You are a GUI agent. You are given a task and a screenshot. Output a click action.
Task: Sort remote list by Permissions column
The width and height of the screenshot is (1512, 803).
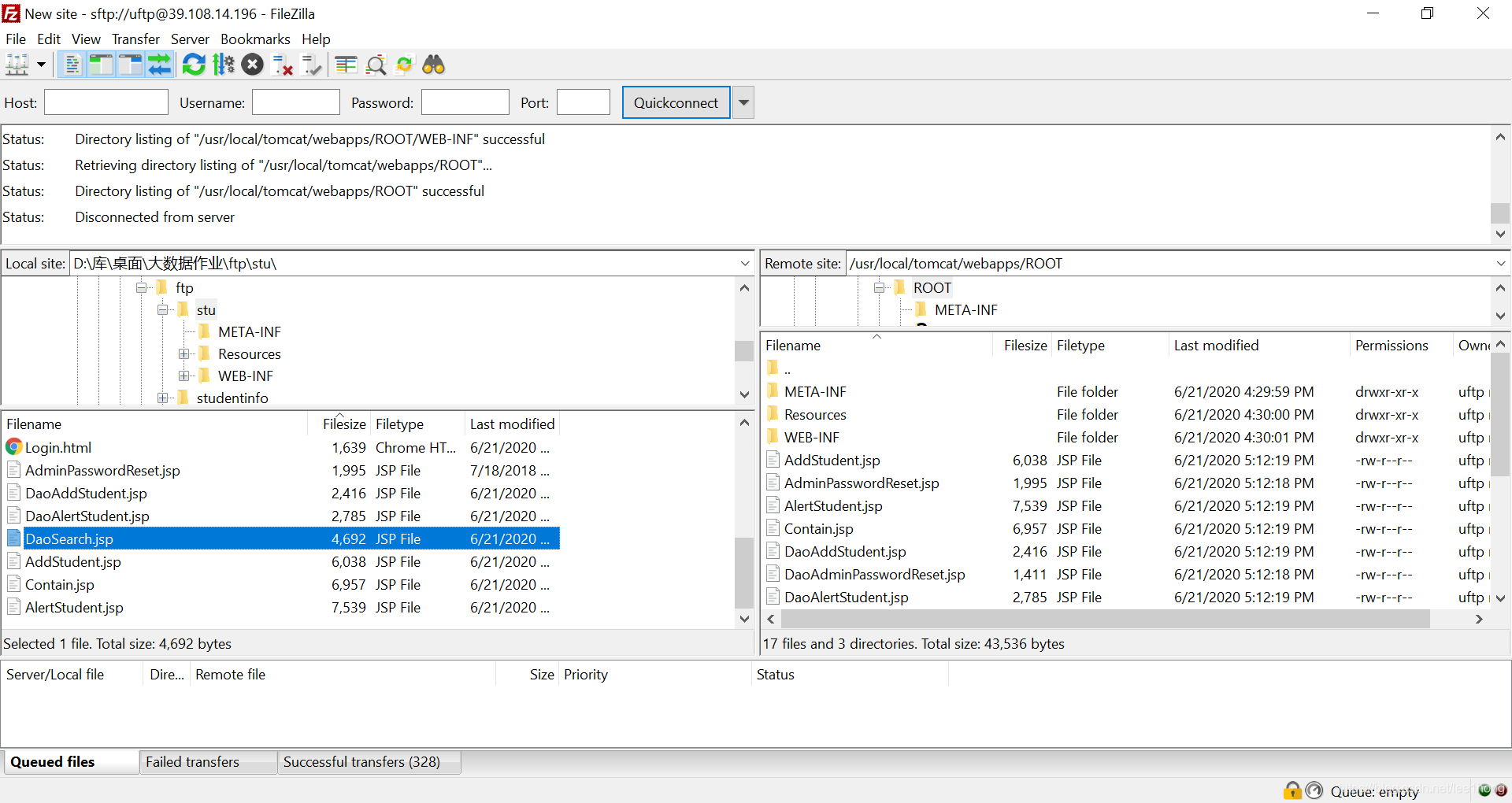(x=1400, y=345)
